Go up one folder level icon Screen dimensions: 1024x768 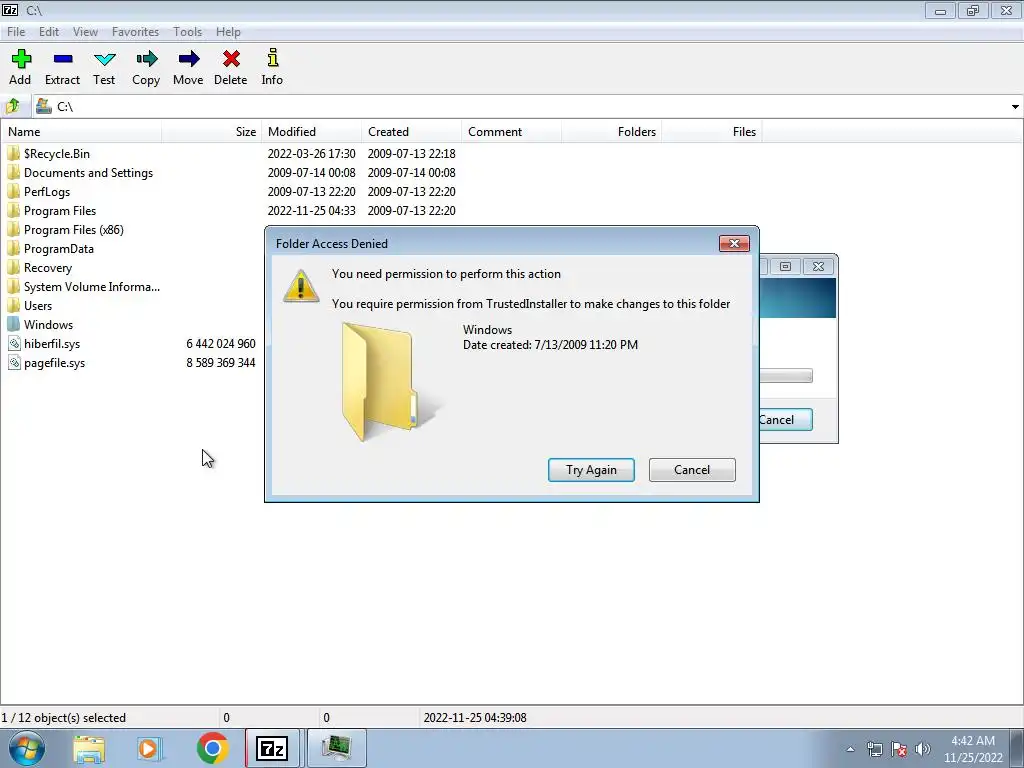(13, 106)
